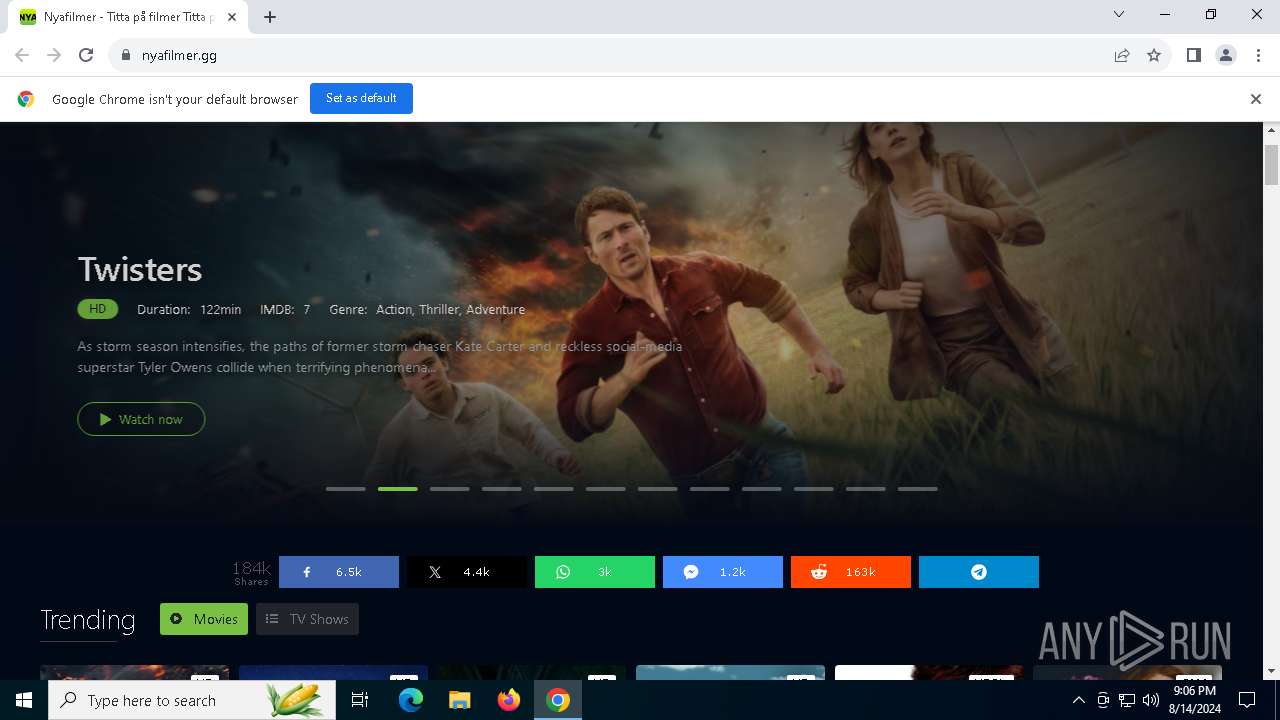Bookmark this page with the star icon
This screenshot has height=720, width=1280.
(1154, 56)
